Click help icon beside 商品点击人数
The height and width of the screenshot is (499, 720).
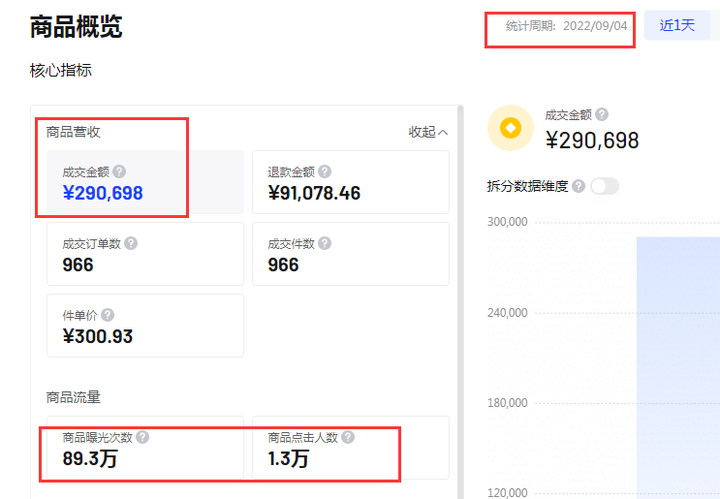tap(348, 437)
